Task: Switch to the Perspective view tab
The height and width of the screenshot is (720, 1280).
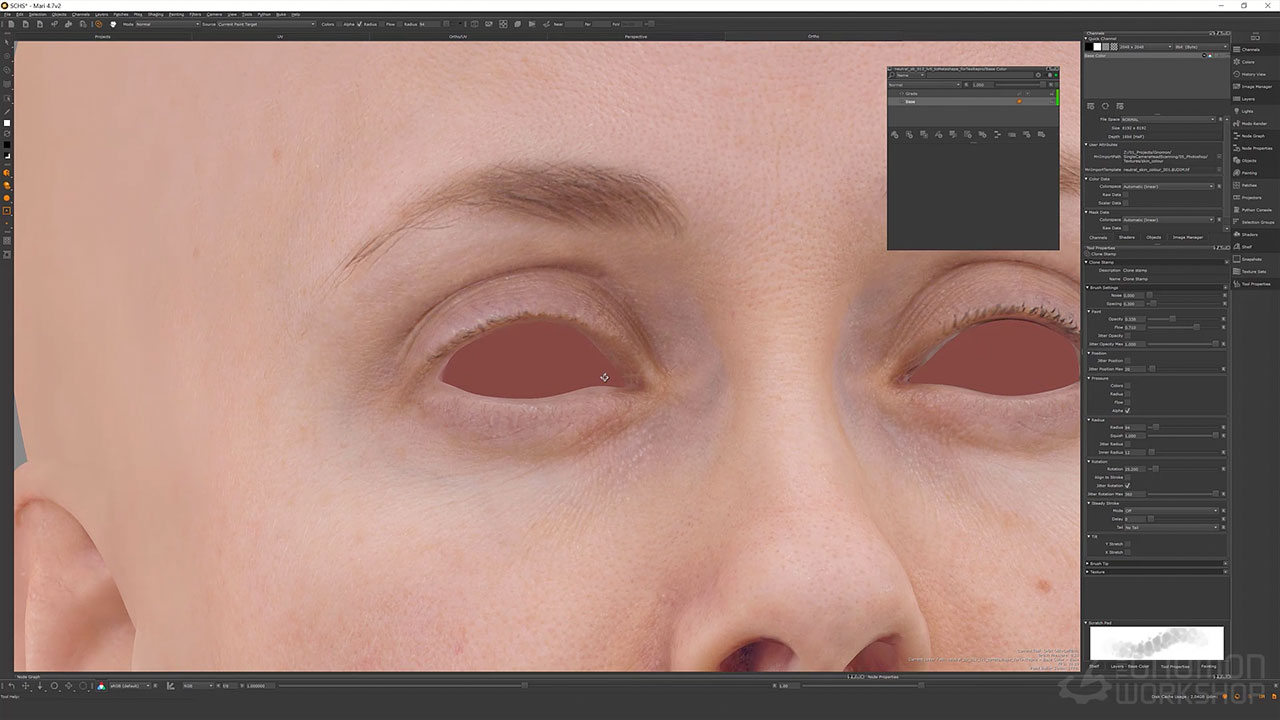Action: click(x=635, y=36)
